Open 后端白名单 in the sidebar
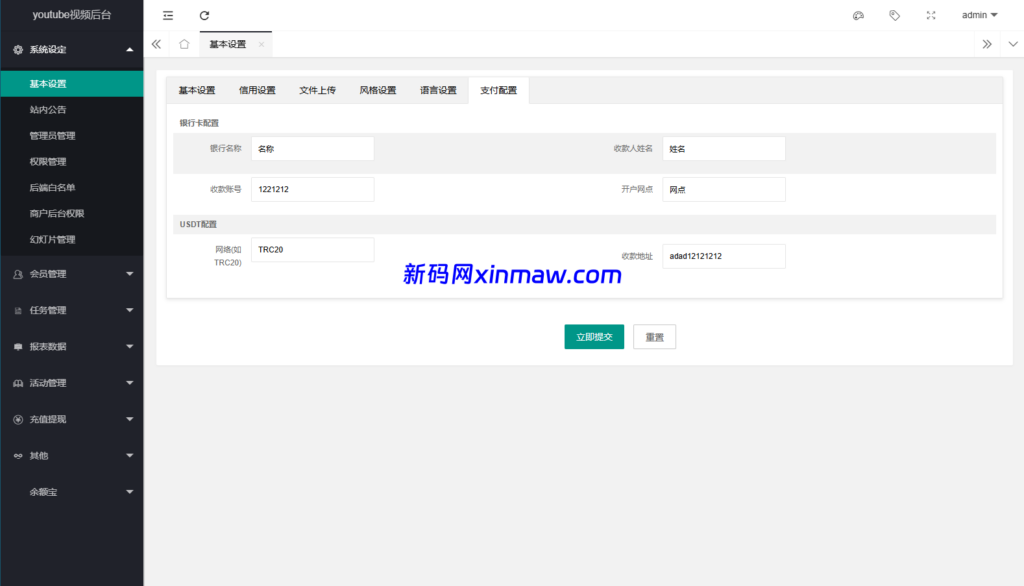 click(72, 187)
